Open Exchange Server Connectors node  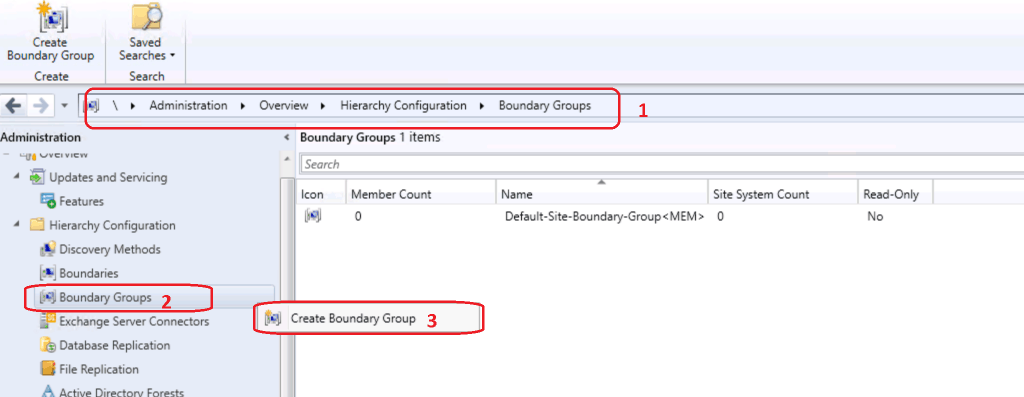[x=134, y=322]
